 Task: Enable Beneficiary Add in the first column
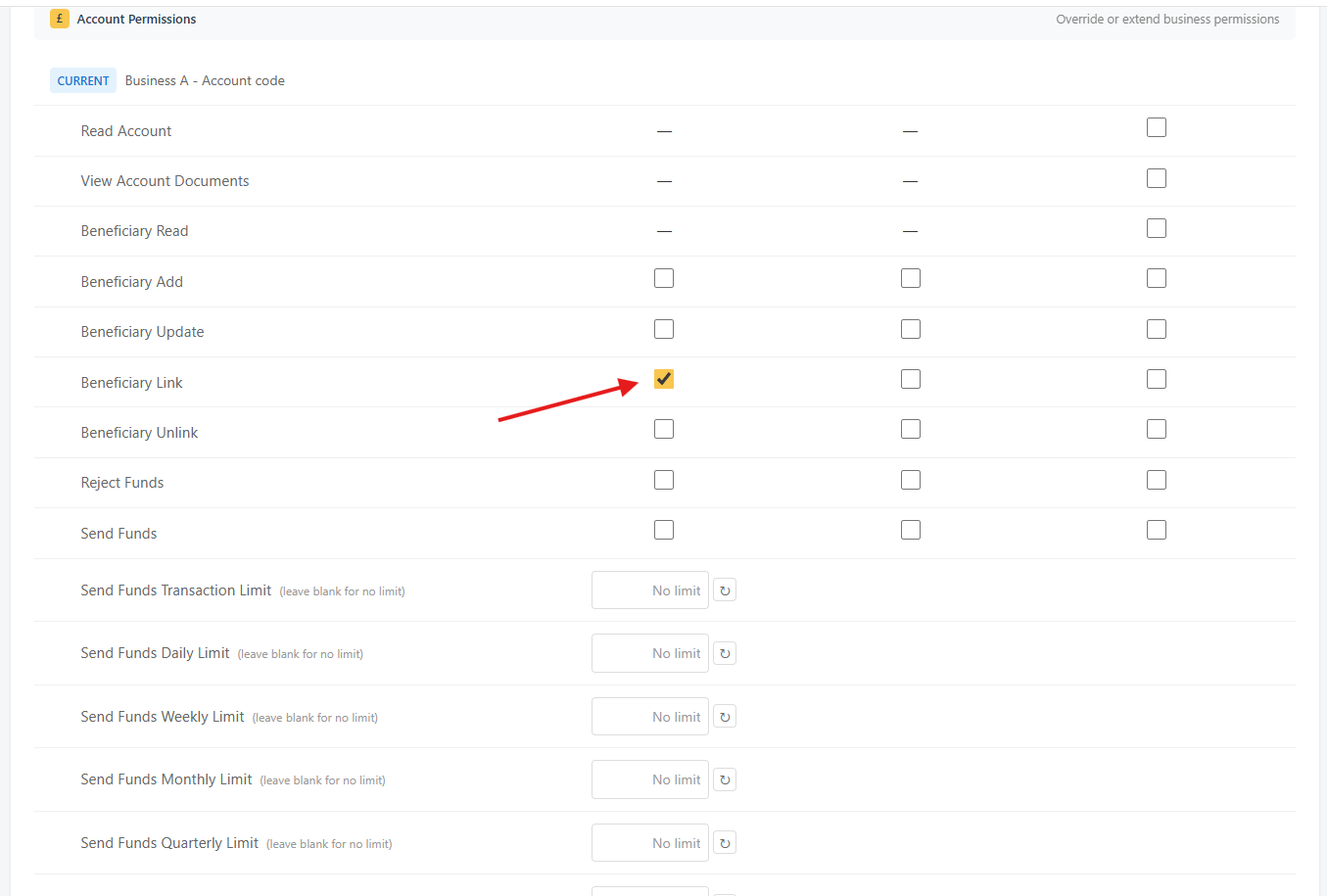click(x=663, y=278)
